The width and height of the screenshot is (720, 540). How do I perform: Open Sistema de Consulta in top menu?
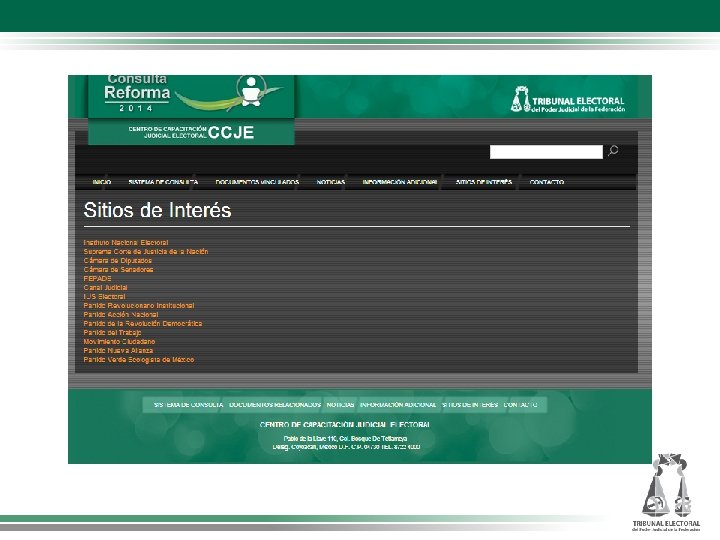tap(163, 182)
